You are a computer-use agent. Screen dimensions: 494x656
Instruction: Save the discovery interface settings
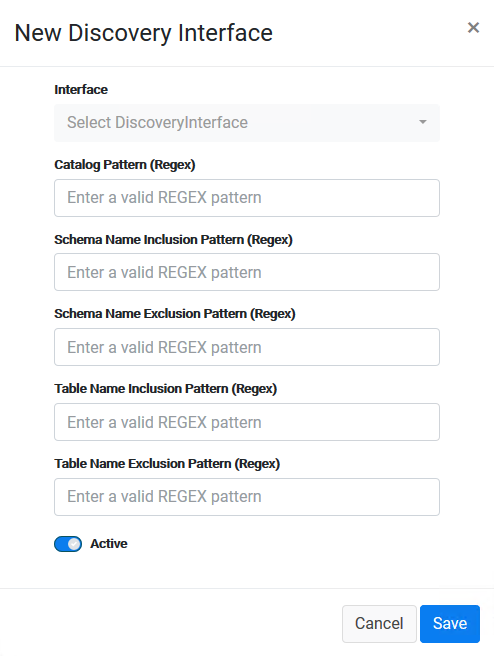point(450,623)
